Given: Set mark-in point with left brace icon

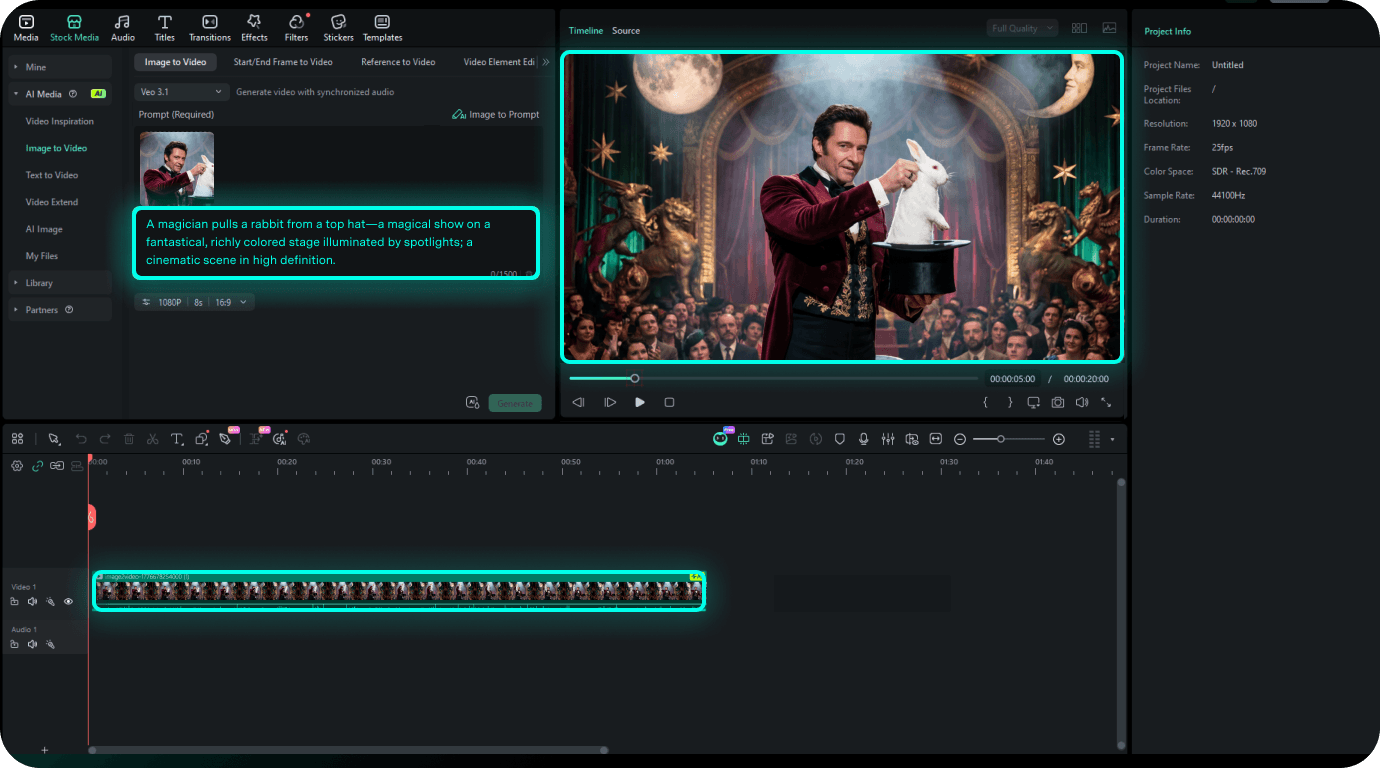Looking at the screenshot, I should pyautogui.click(x=985, y=403).
